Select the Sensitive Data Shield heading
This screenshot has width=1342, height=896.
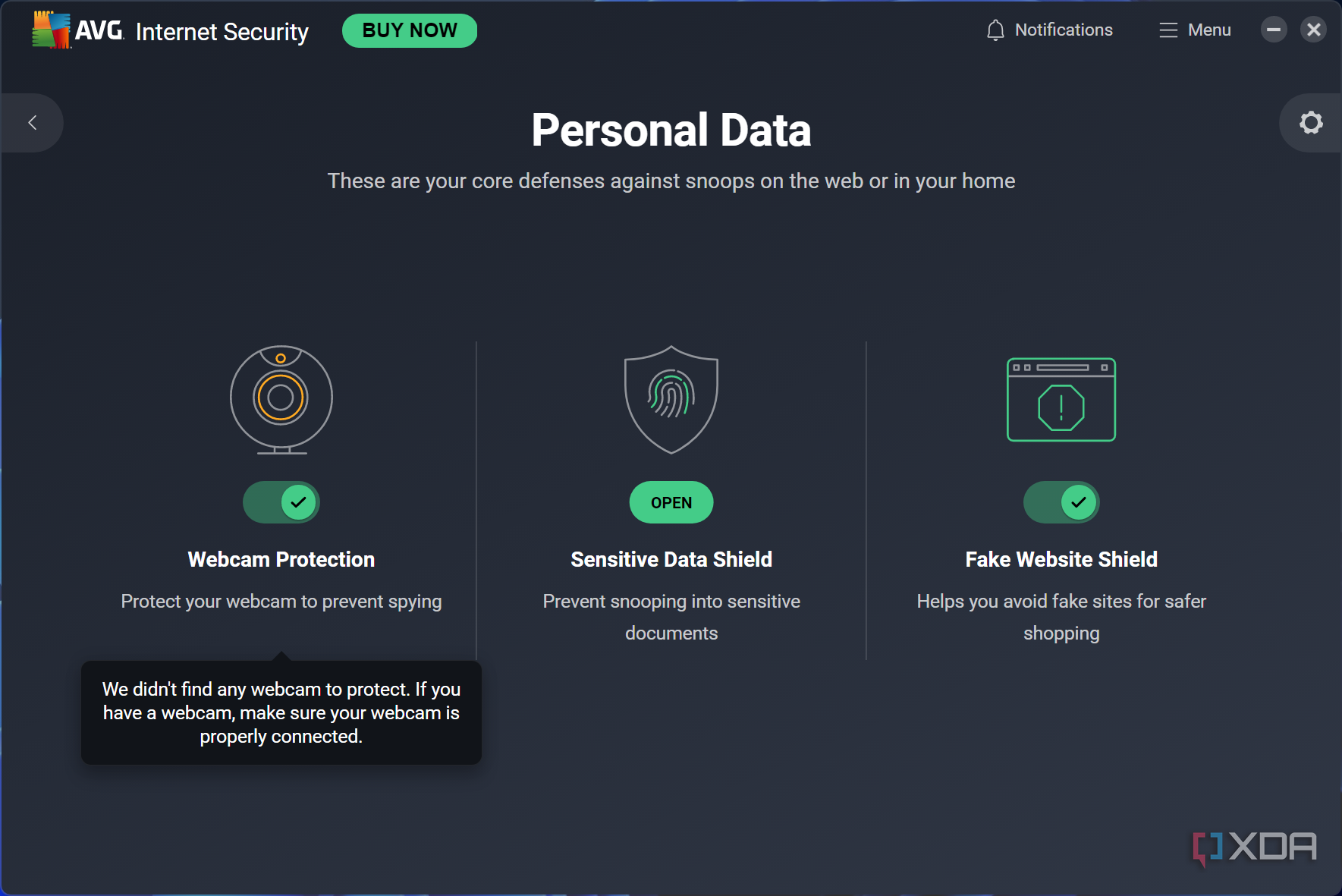point(671,560)
